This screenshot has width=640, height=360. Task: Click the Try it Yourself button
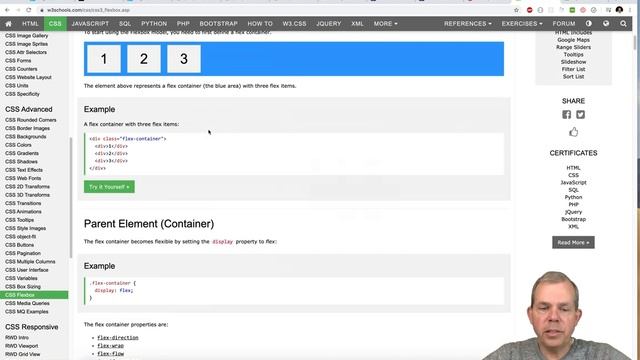click(x=109, y=187)
